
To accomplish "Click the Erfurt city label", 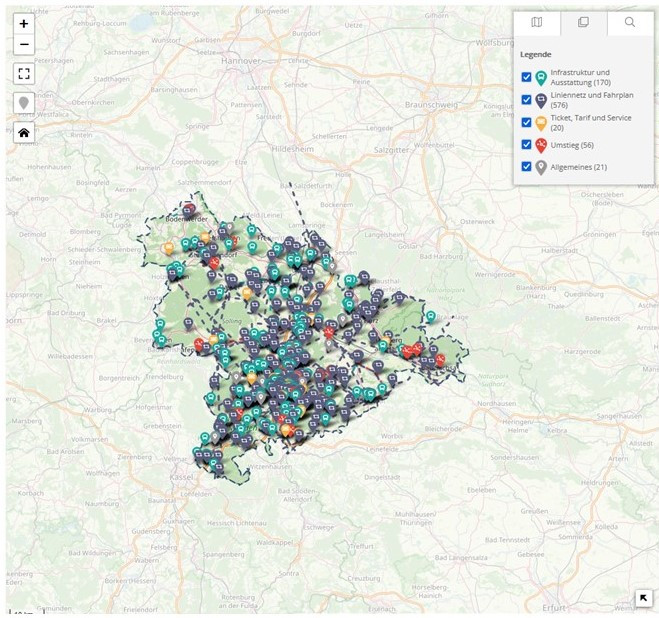I will click(x=554, y=608).
